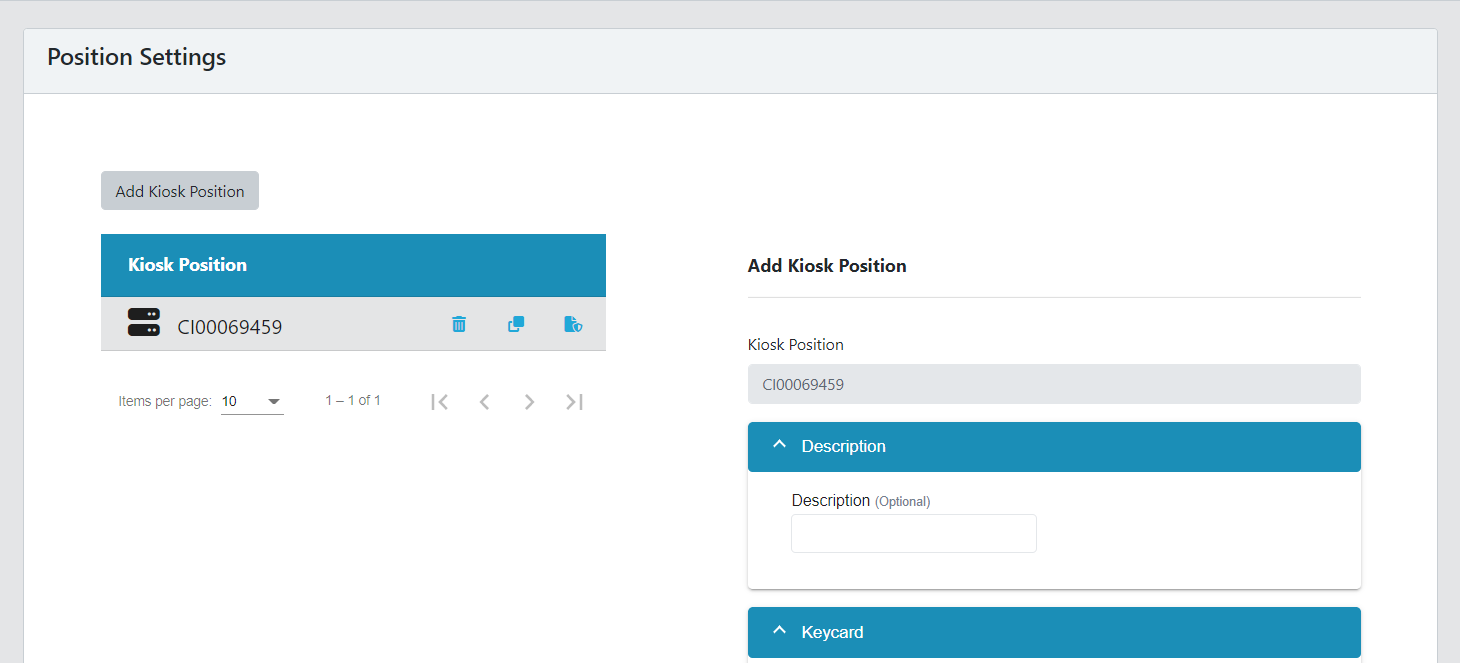The height and width of the screenshot is (663, 1460).
Task: Click the Position Settings page title
Action: [137, 57]
